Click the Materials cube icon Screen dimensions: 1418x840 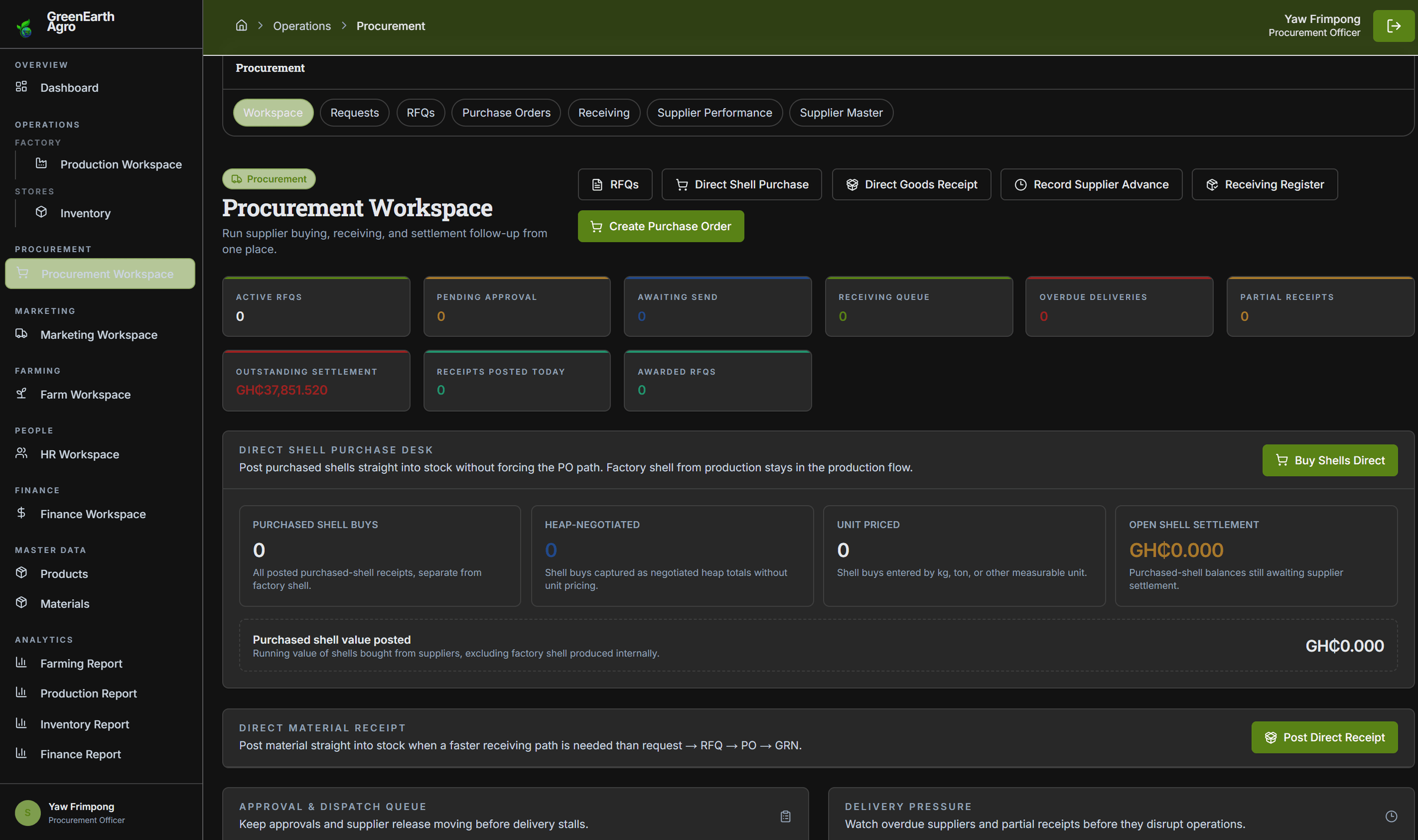[21, 603]
